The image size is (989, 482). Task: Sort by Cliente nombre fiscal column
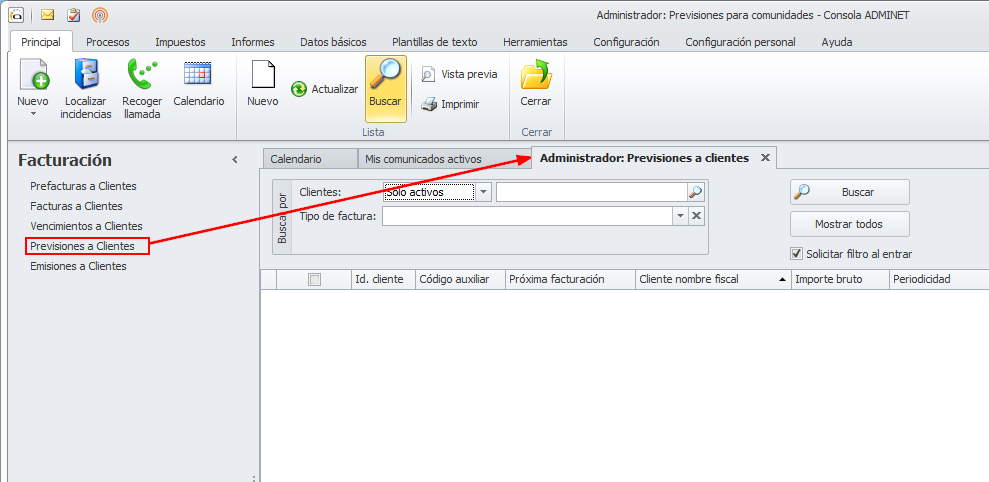(713, 279)
